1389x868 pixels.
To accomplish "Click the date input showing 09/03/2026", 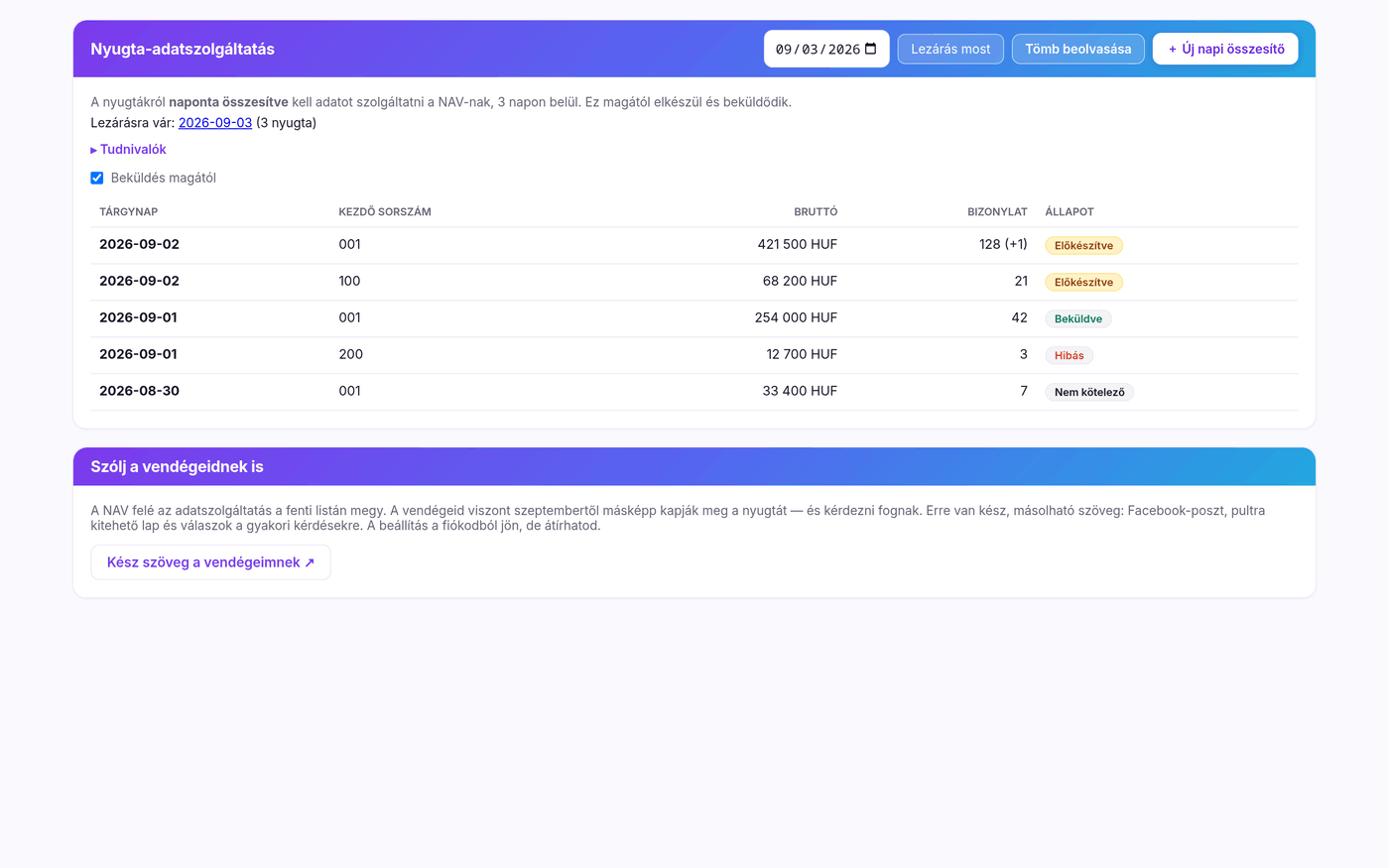I will 826,49.
